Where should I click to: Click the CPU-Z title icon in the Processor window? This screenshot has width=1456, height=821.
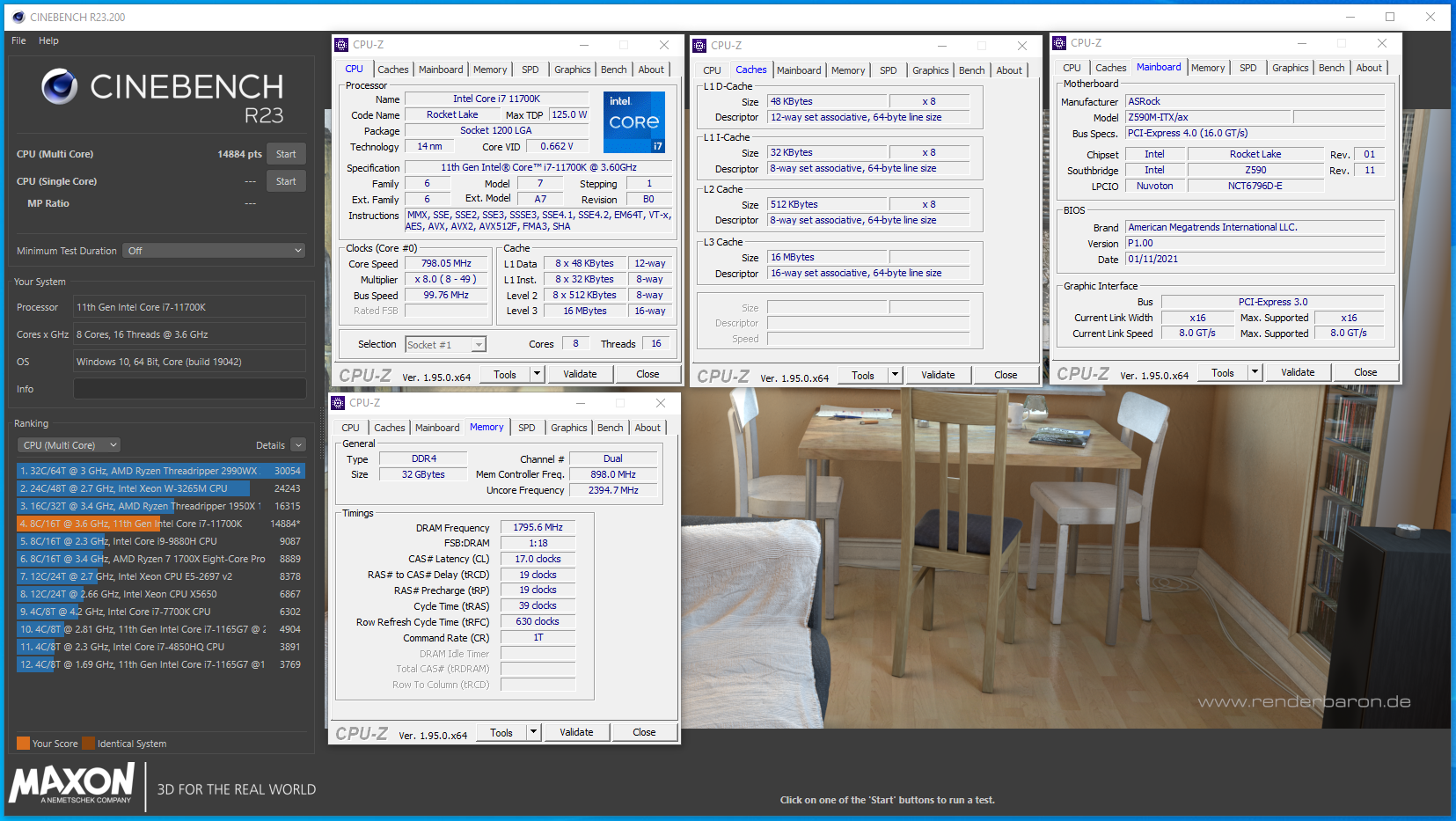342,45
